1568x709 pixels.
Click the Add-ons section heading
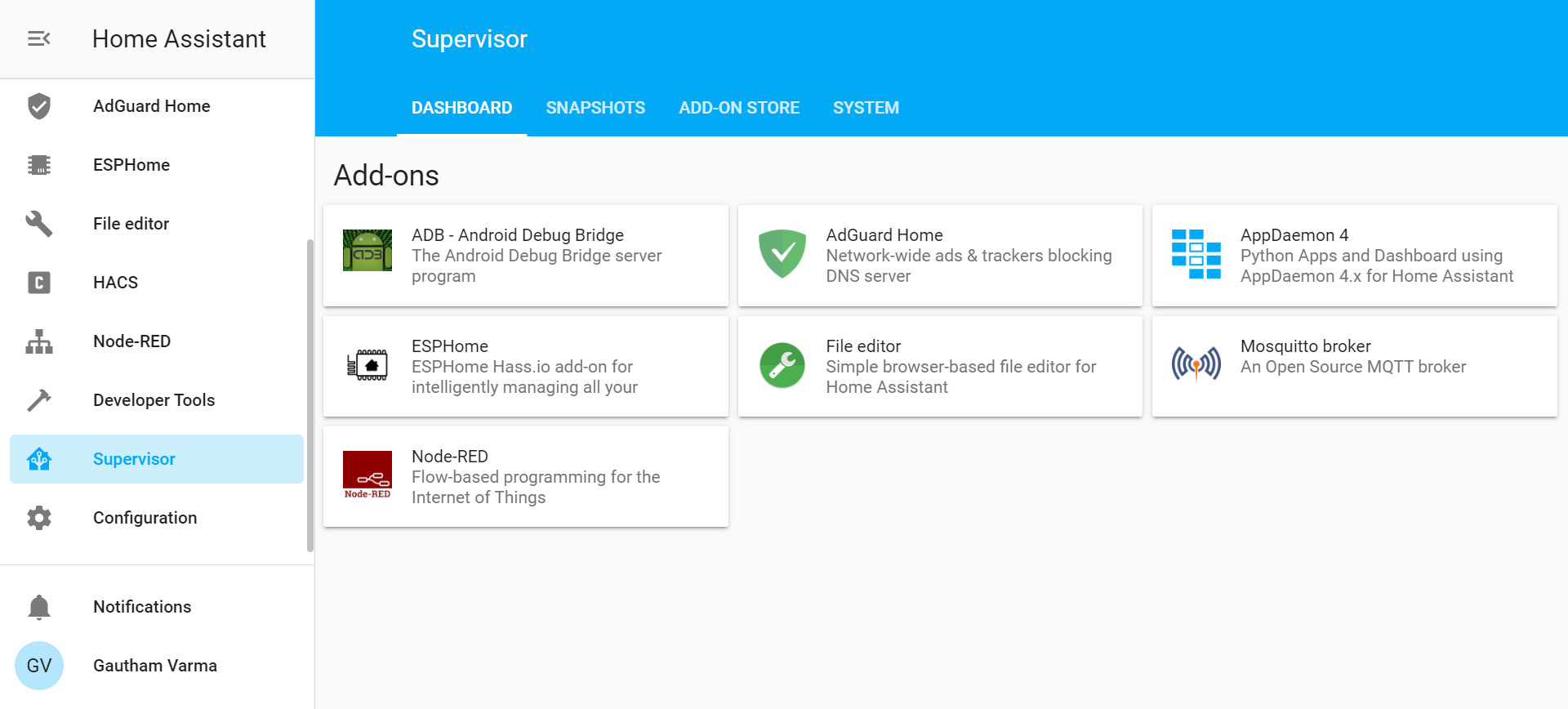tap(386, 176)
